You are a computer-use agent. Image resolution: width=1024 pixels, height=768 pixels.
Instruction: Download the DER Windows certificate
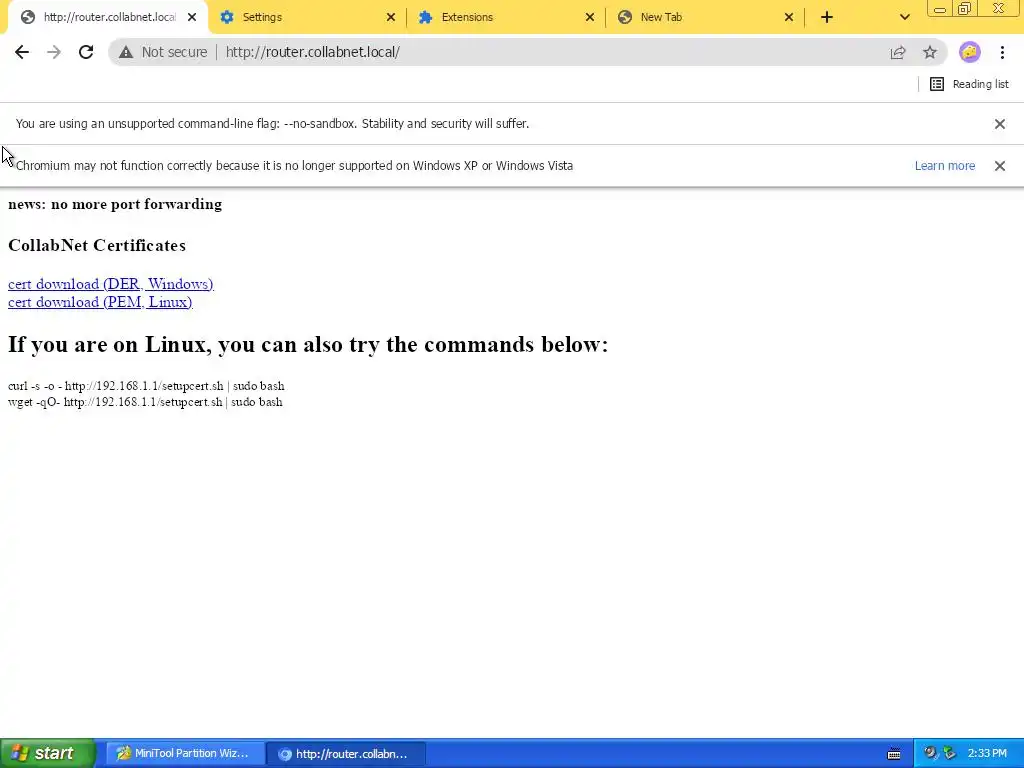(110, 283)
